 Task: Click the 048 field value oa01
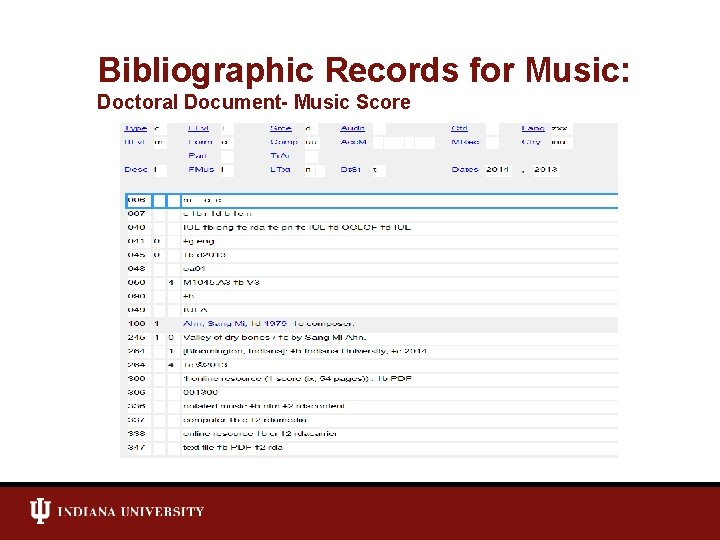194,269
